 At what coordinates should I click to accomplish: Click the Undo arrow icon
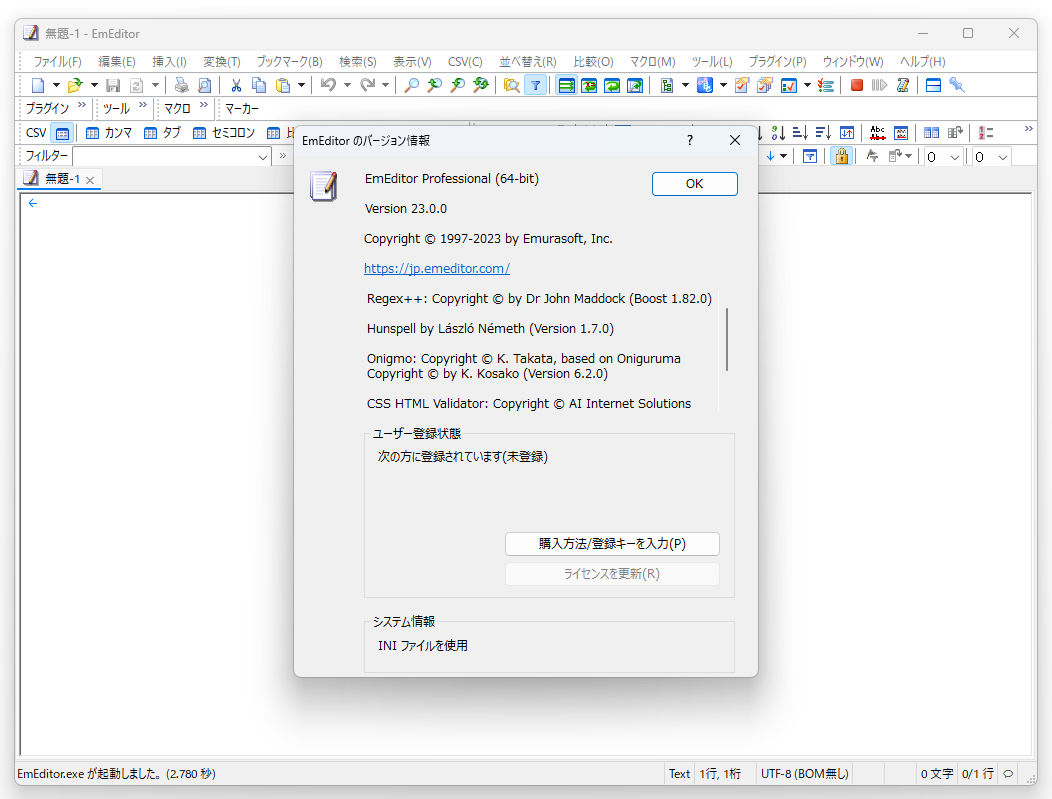point(328,85)
